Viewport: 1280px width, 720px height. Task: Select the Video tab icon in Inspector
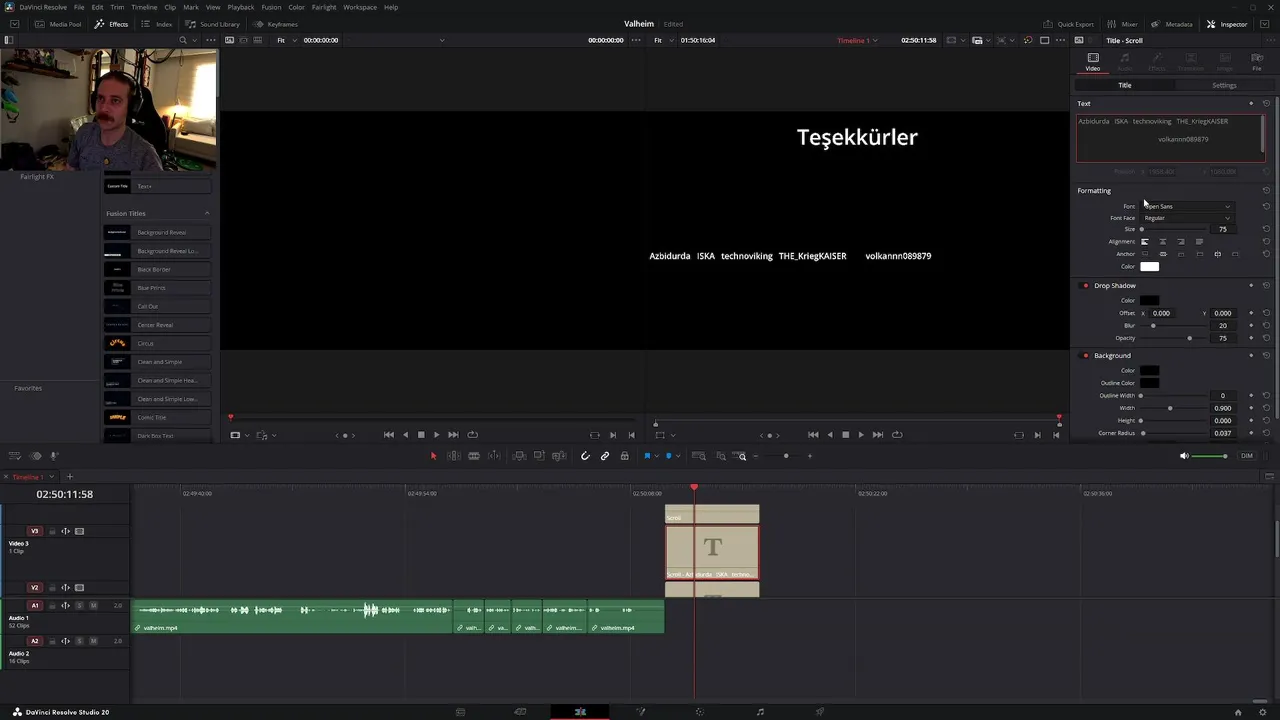tap(1092, 62)
